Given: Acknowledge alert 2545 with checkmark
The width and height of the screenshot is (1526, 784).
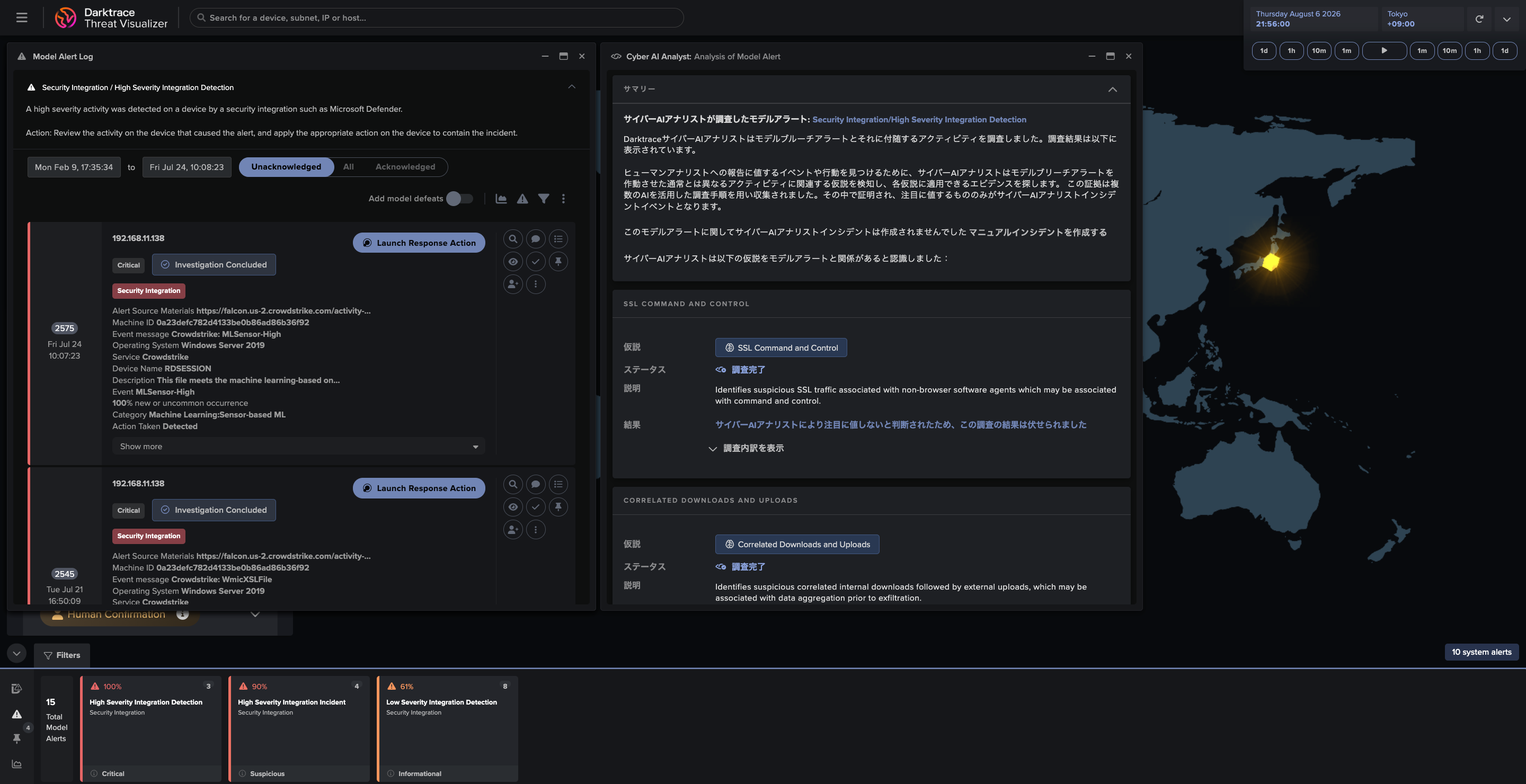Looking at the screenshot, I should coord(536,507).
